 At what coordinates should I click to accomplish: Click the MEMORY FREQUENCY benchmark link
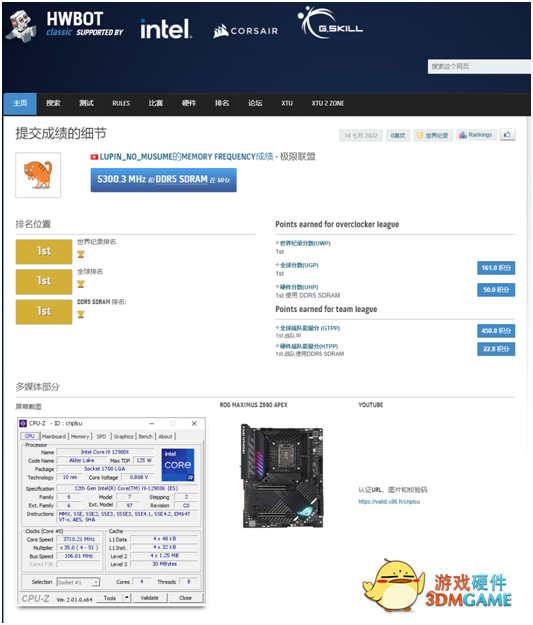click(218, 157)
